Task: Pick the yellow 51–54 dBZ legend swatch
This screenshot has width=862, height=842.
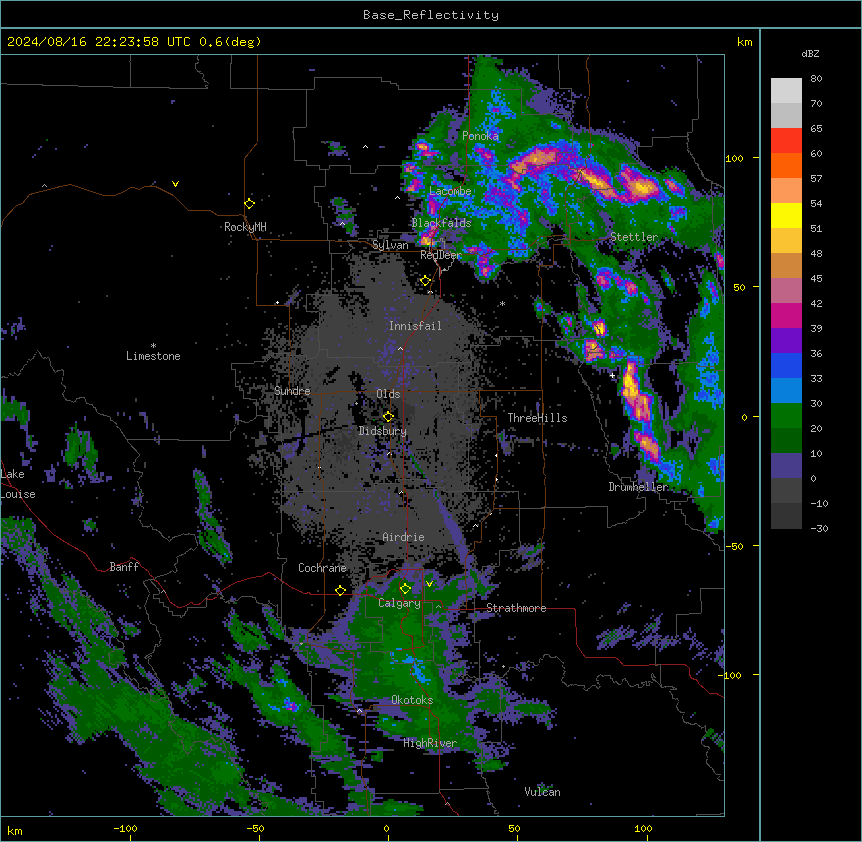Action: click(786, 215)
